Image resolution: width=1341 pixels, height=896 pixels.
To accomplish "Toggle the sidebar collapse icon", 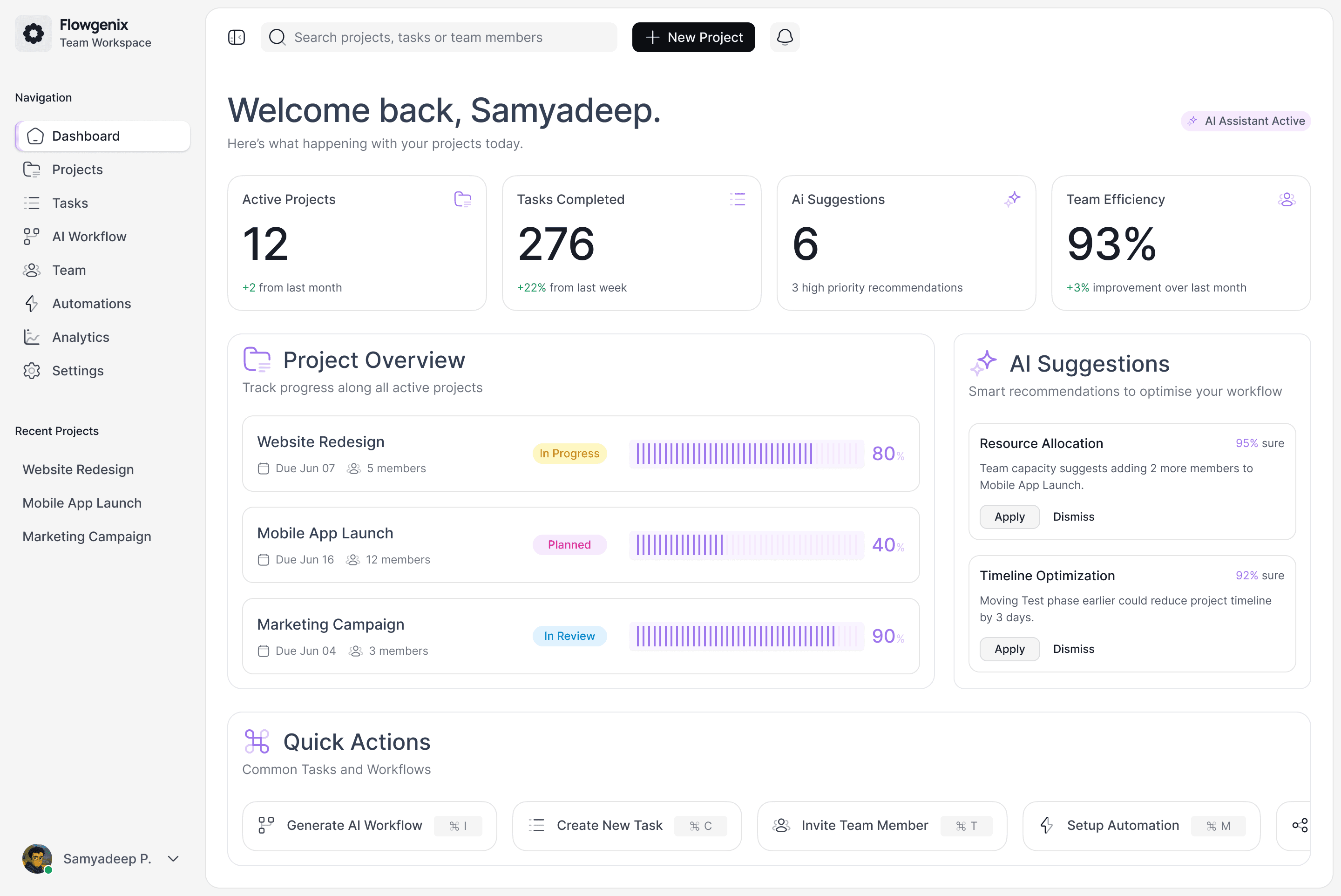I will point(237,37).
